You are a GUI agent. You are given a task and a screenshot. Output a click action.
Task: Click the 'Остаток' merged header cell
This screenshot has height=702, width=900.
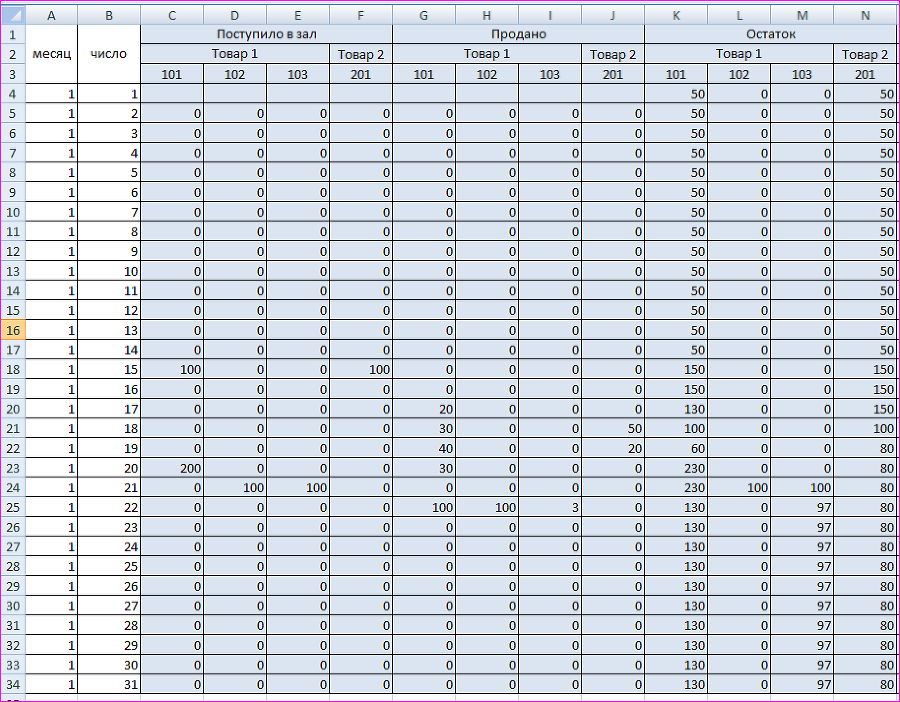point(771,34)
